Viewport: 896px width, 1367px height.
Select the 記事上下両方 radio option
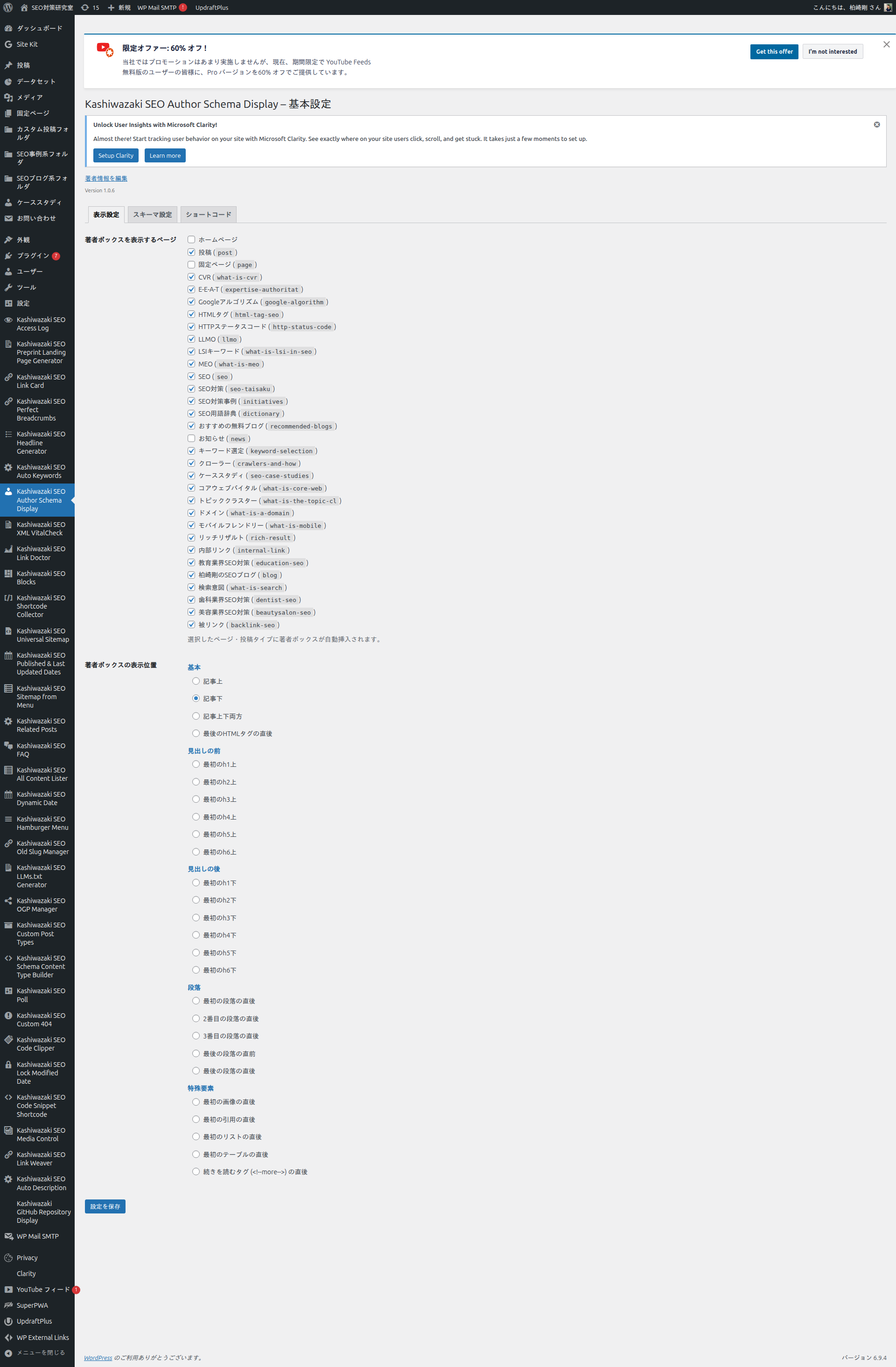coord(196,715)
